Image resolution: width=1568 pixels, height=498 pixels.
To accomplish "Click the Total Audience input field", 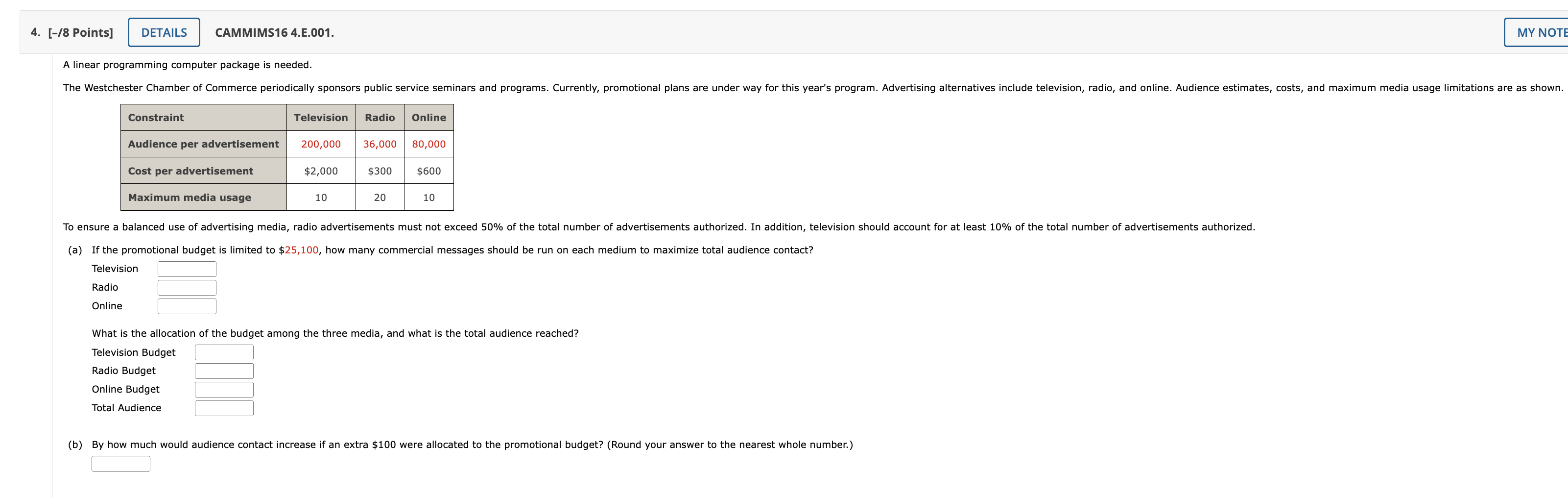I will (x=223, y=408).
